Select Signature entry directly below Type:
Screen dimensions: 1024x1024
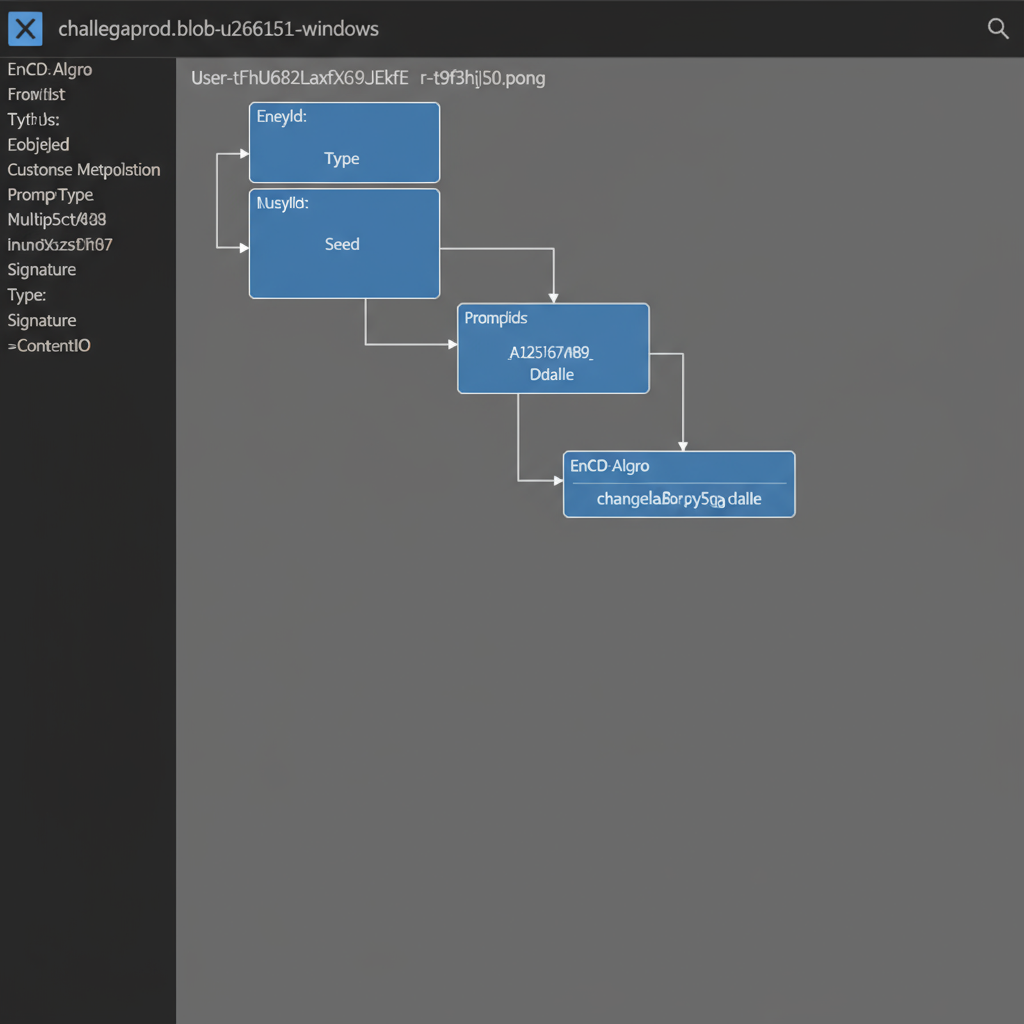tap(42, 321)
